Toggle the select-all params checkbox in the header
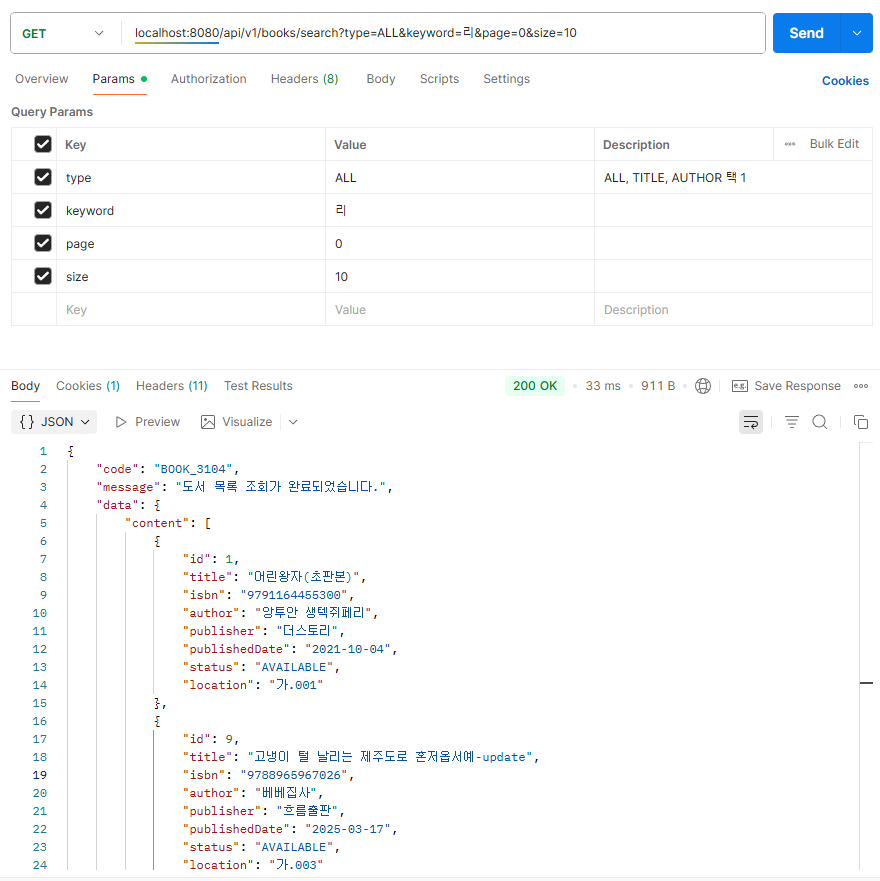The height and width of the screenshot is (881, 880). [x=43, y=144]
